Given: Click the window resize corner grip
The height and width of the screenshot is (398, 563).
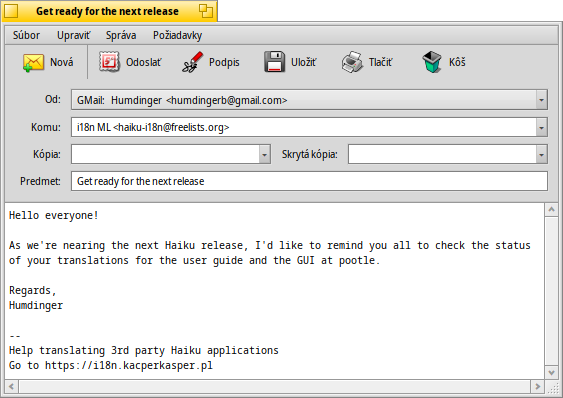Looking at the screenshot, I should [552, 387].
